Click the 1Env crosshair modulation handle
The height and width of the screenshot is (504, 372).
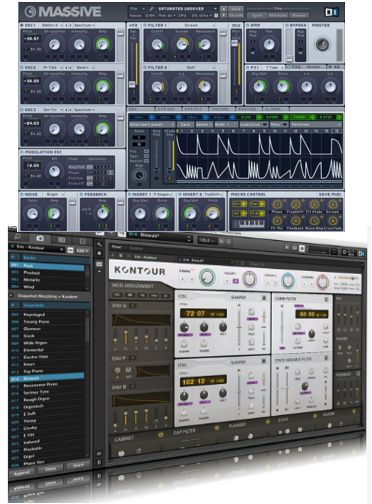152,117
